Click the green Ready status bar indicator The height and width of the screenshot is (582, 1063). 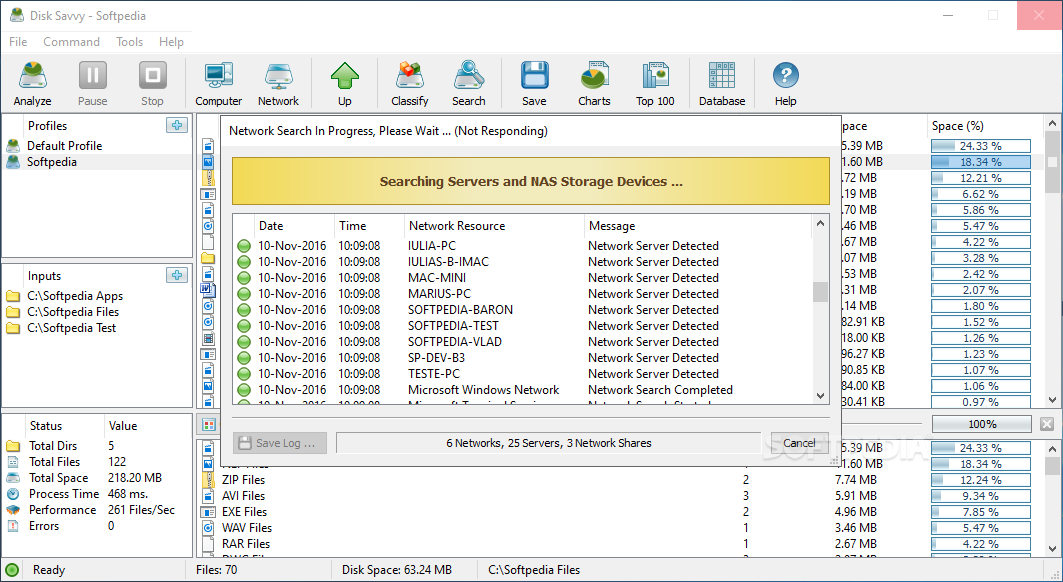pos(12,570)
